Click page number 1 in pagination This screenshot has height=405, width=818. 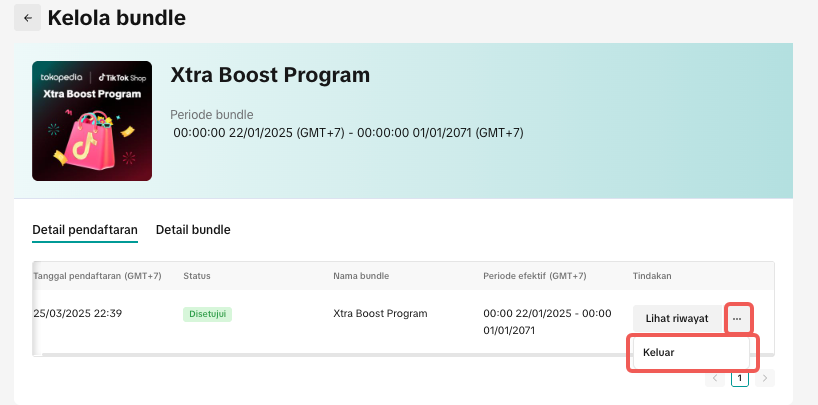(x=739, y=379)
